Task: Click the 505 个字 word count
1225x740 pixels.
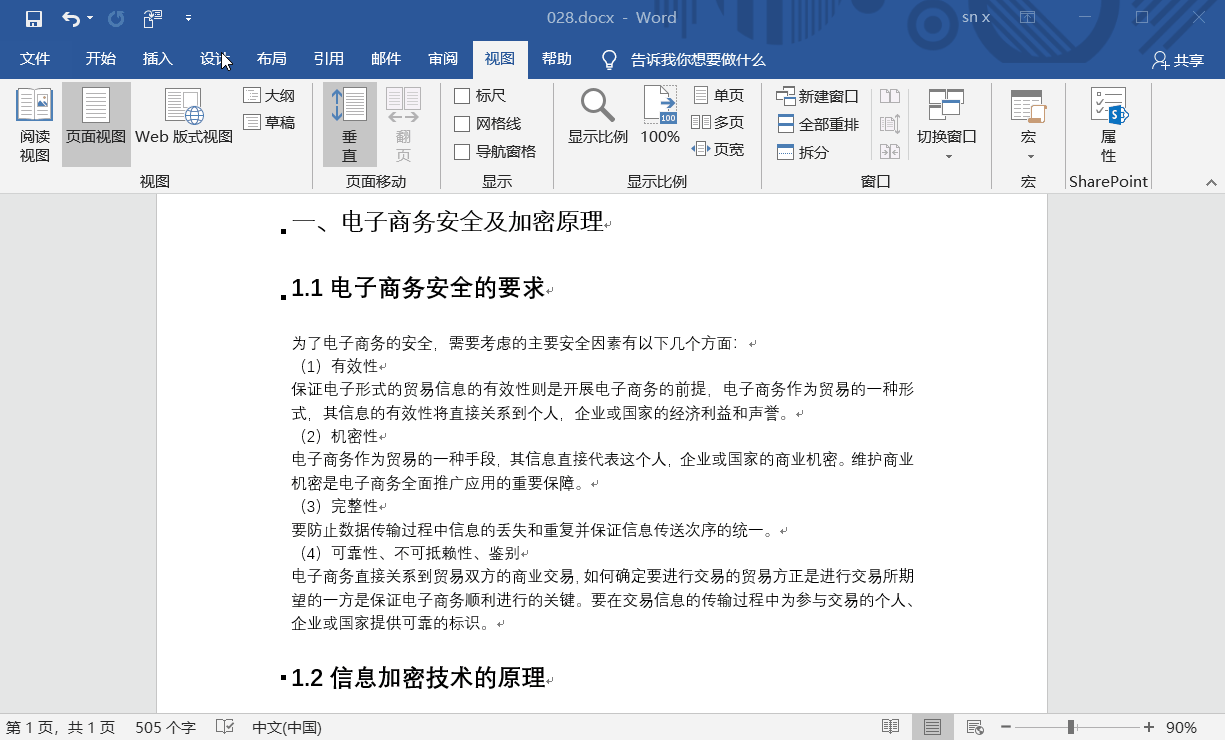Action: click(166, 728)
